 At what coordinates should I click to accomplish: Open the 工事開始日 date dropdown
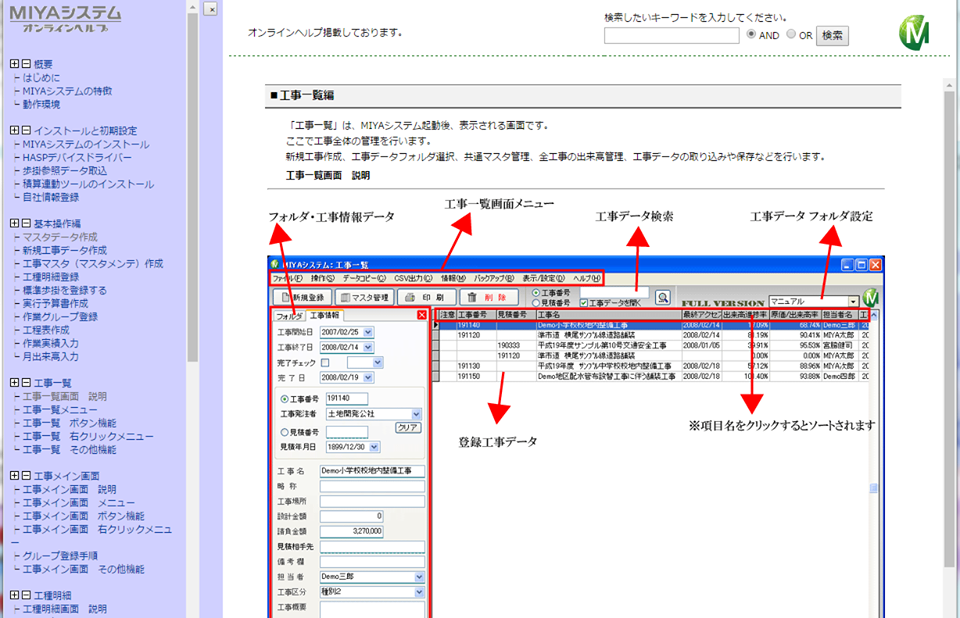click(368, 332)
